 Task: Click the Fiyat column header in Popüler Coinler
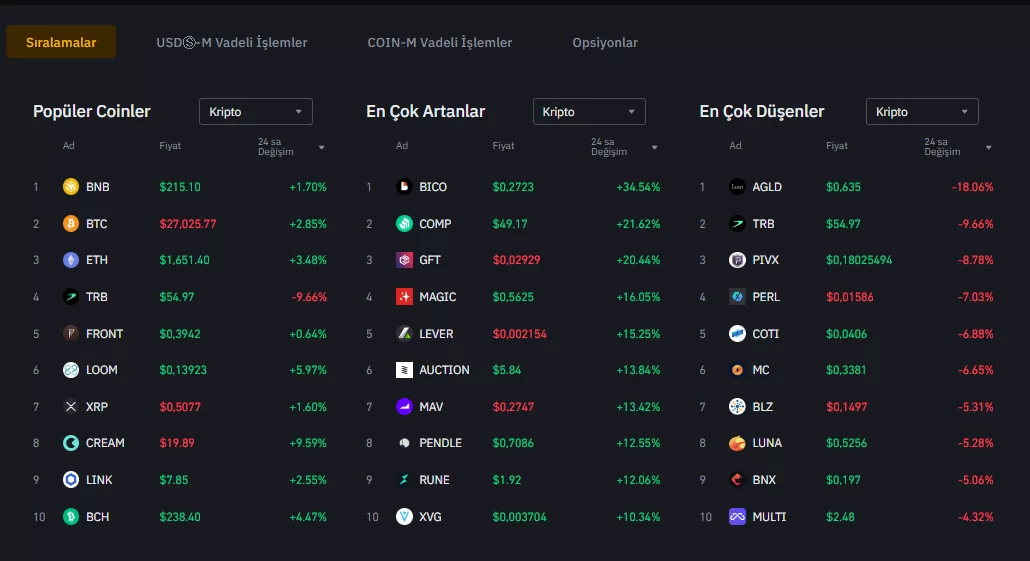tap(170, 146)
